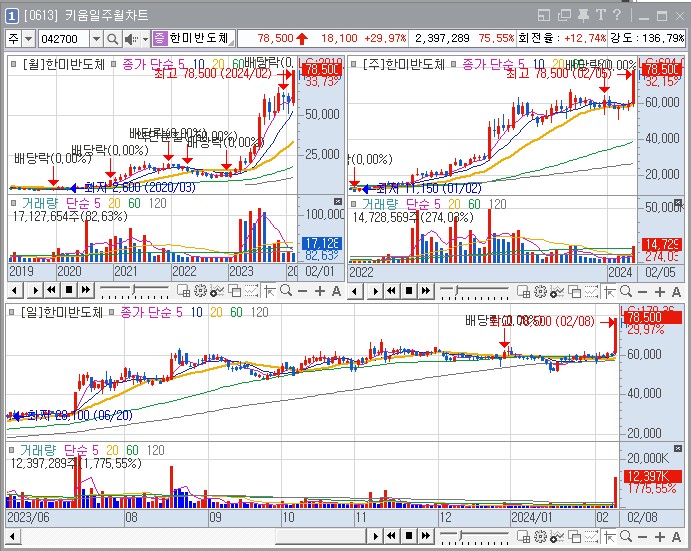Toggle 종가 단순 moving average checkbox in daily chart
The image size is (691, 551).
tap(111, 312)
